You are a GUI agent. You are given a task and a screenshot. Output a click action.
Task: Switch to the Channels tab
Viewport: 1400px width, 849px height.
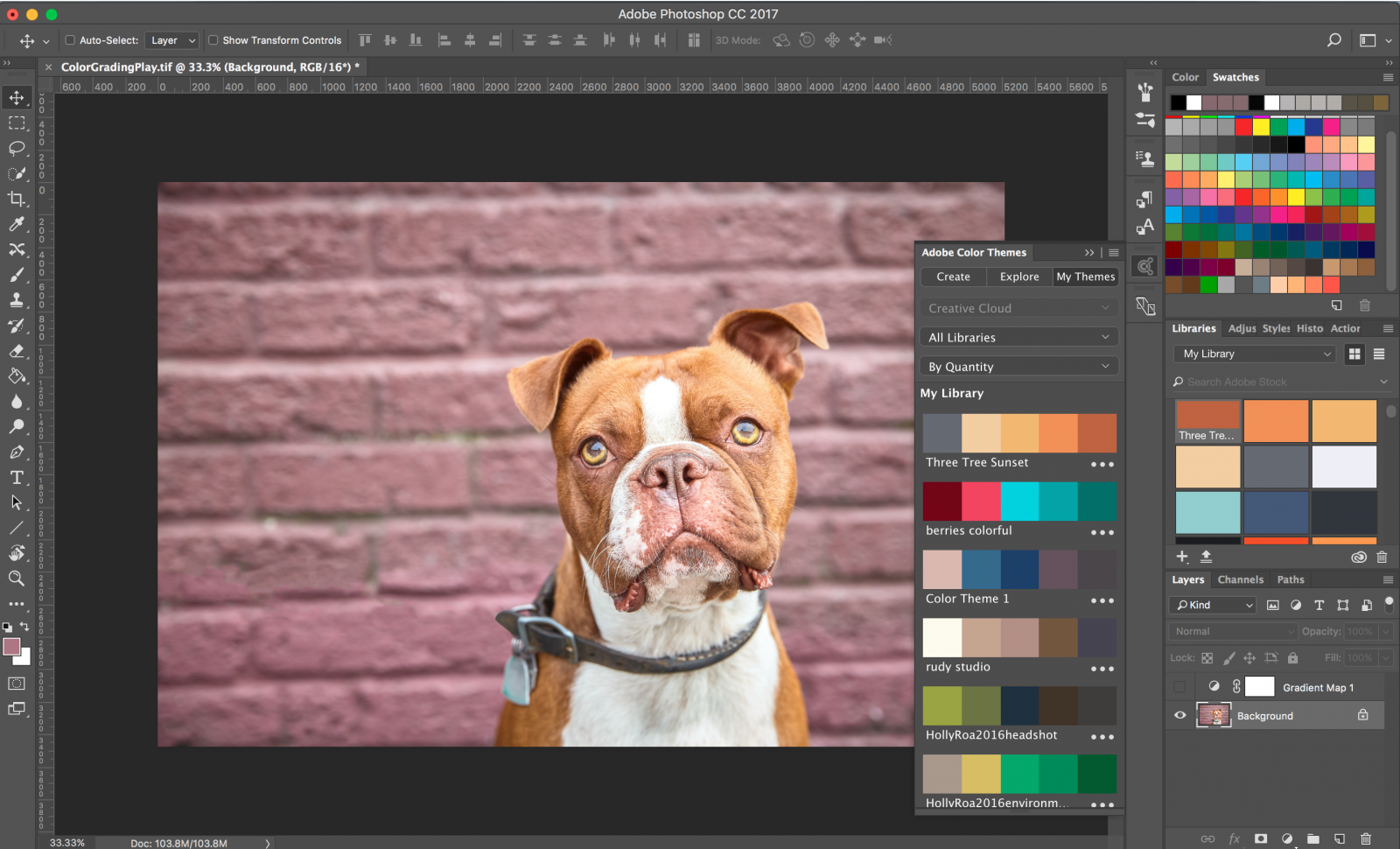(1241, 579)
